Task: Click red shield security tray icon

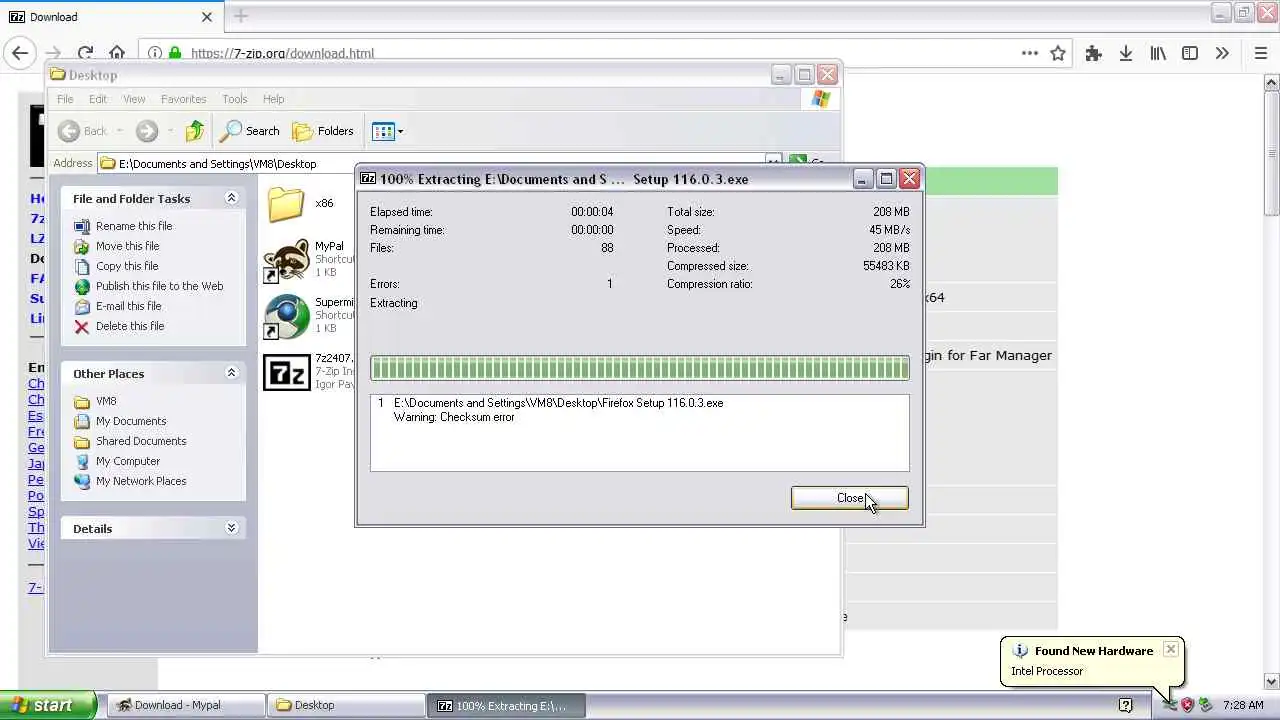Action: tap(1187, 705)
